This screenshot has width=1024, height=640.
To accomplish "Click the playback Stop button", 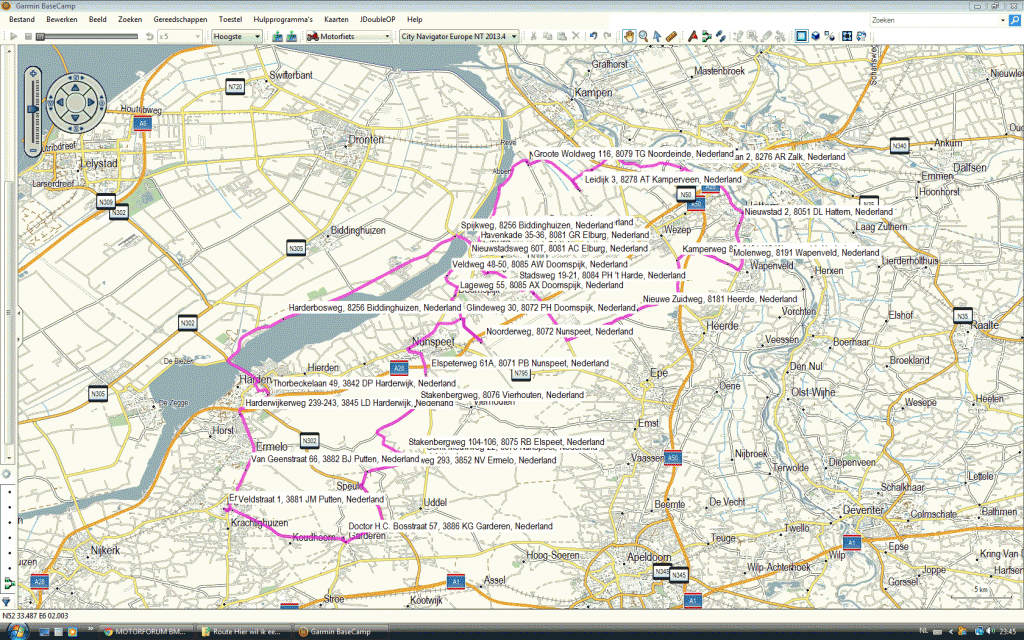I will (x=28, y=37).
